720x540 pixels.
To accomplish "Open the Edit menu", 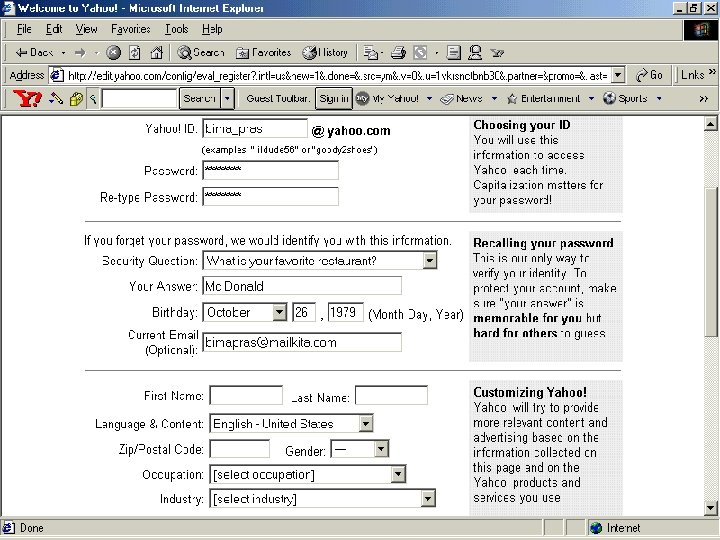I will click(x=54, y=29).
